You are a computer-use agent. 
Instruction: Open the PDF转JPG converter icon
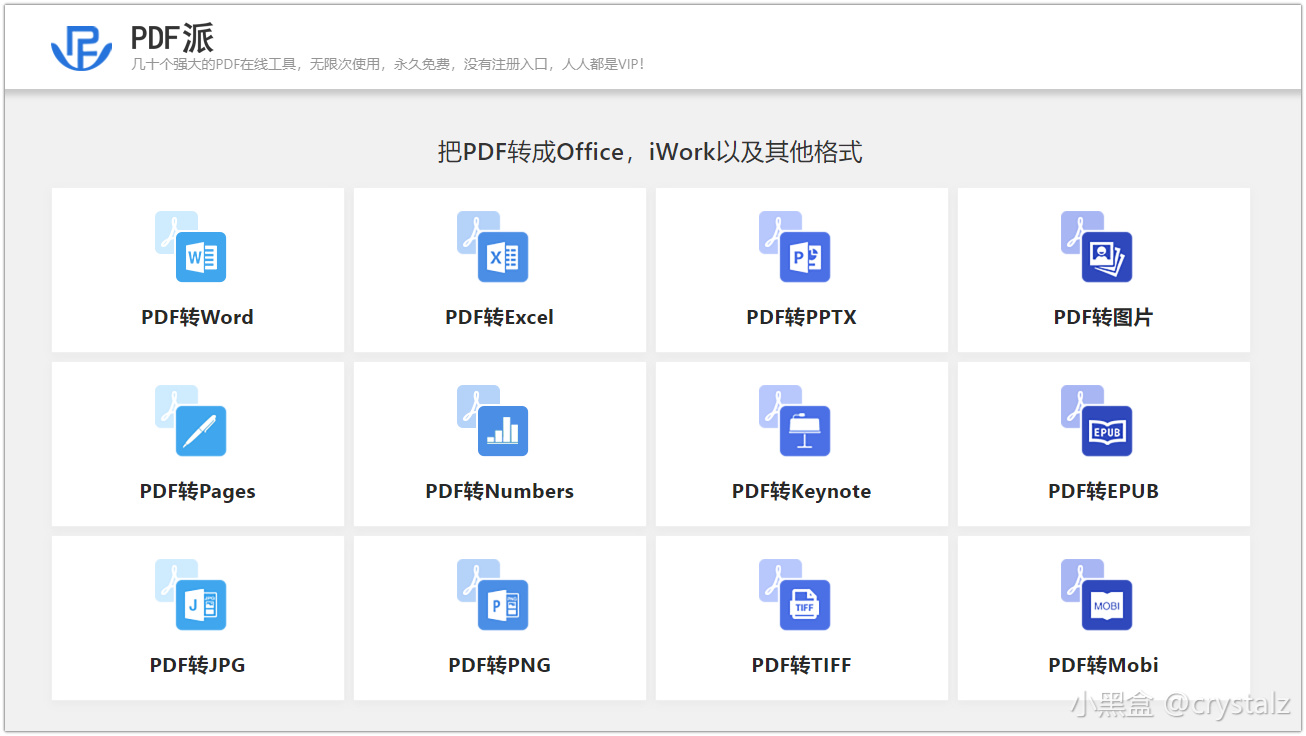(x=191, y=595)
